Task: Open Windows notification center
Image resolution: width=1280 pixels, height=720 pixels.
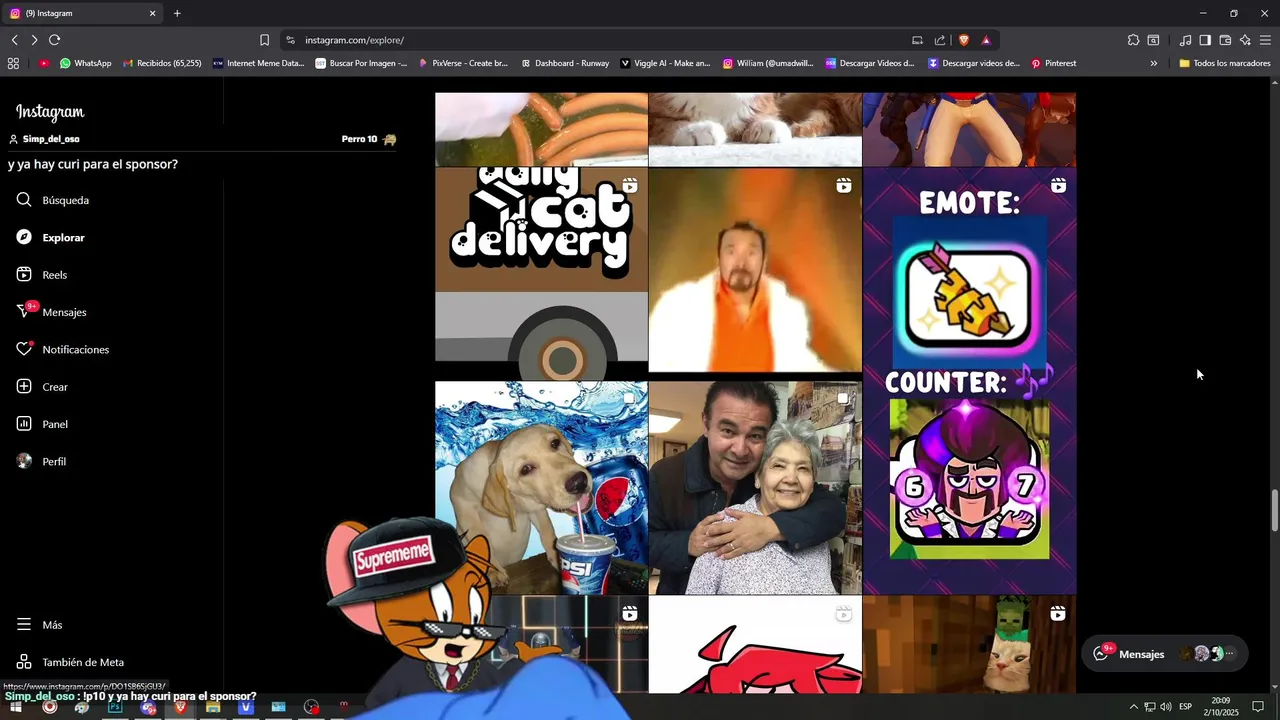Action: [x=1259, y=707]
